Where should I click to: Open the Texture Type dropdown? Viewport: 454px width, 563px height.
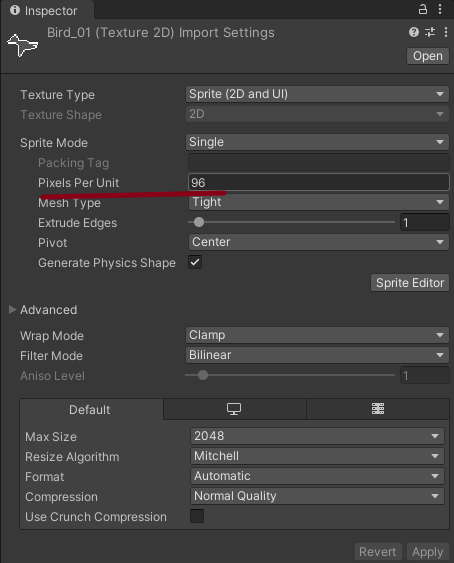(x=317, y=94)
